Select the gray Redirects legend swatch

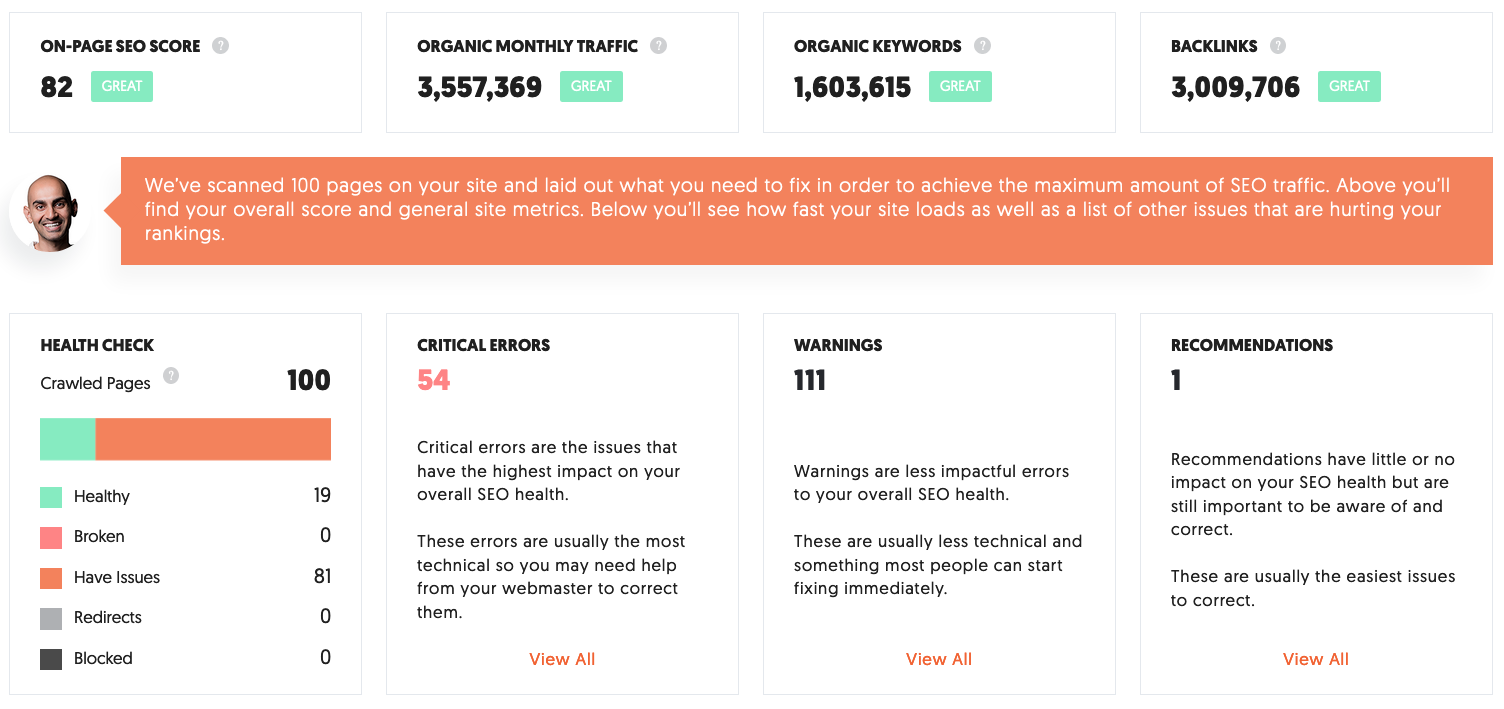[51, 618]
